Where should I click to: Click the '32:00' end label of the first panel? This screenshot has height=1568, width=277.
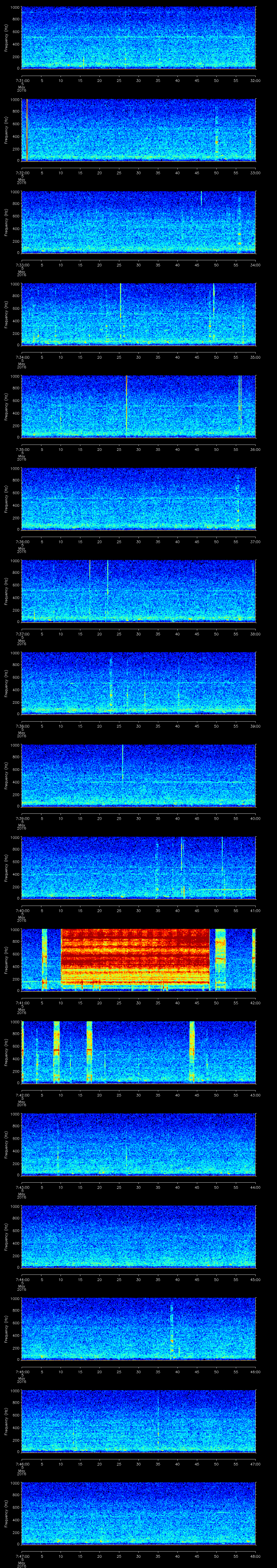pyautogui.click(x=255, y=80)
